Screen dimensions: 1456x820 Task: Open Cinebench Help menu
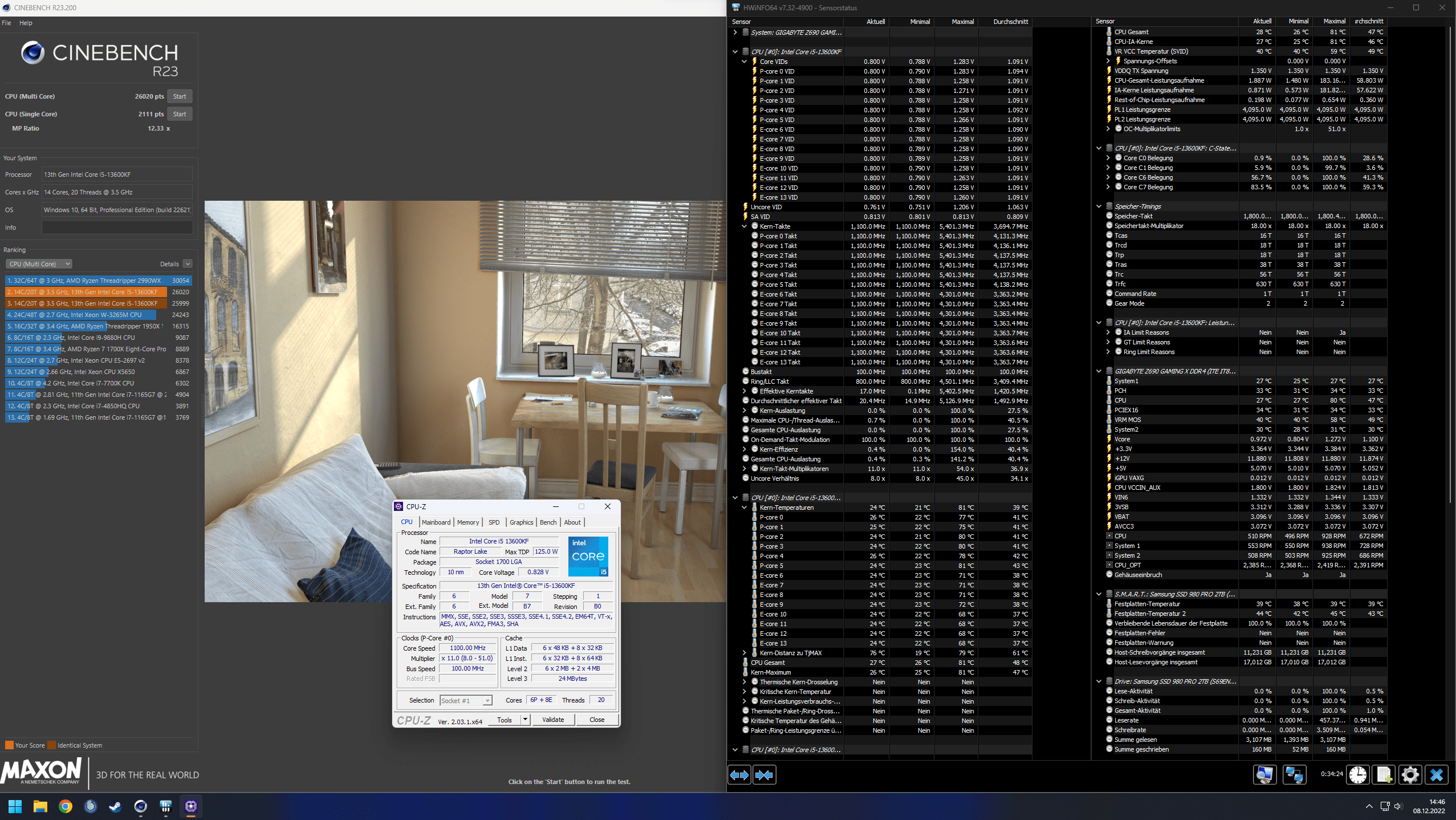pos(26,23)
